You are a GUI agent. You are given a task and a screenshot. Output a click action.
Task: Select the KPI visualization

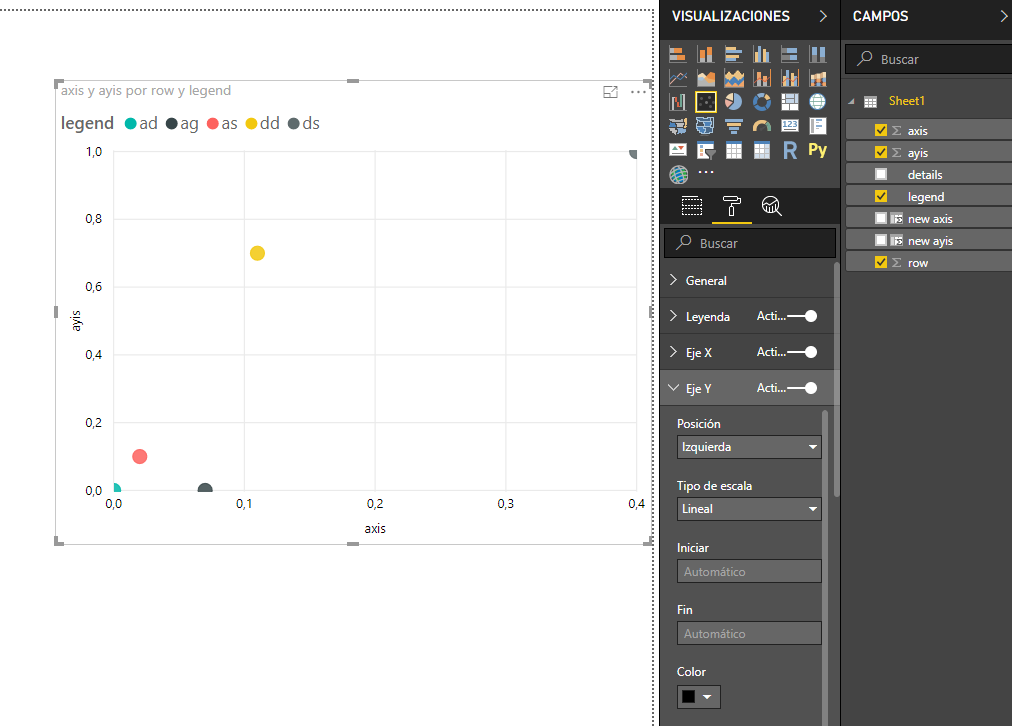coord(677,150)
